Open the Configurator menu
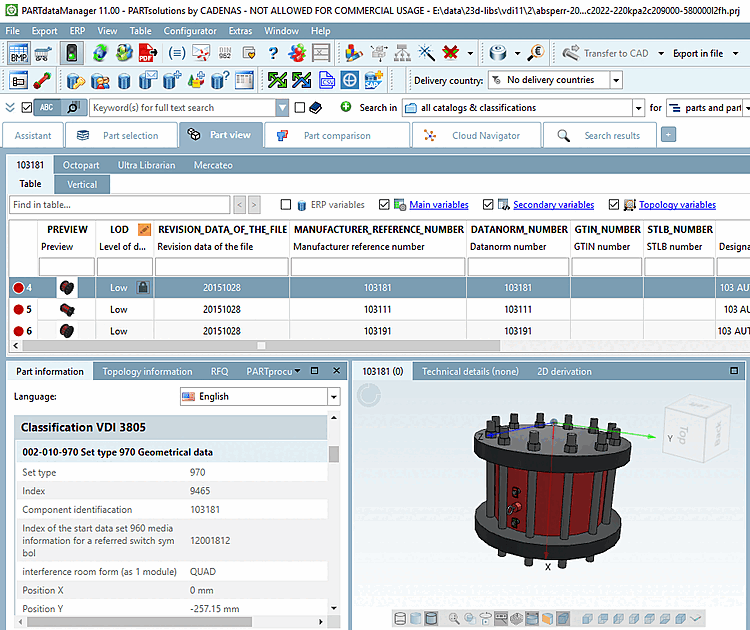This screenshot has width=750, height=630. (190, 31)
